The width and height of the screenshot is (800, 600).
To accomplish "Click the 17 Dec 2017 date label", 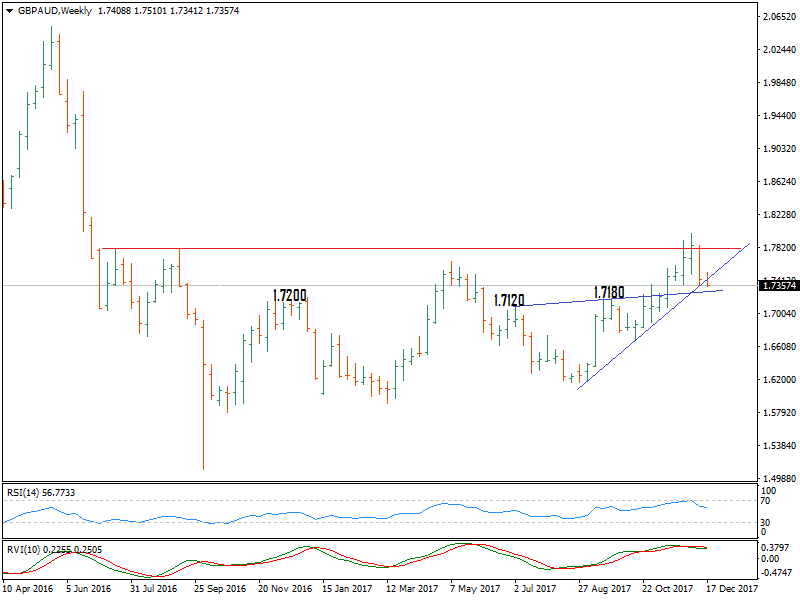I will tap(735, 589).
